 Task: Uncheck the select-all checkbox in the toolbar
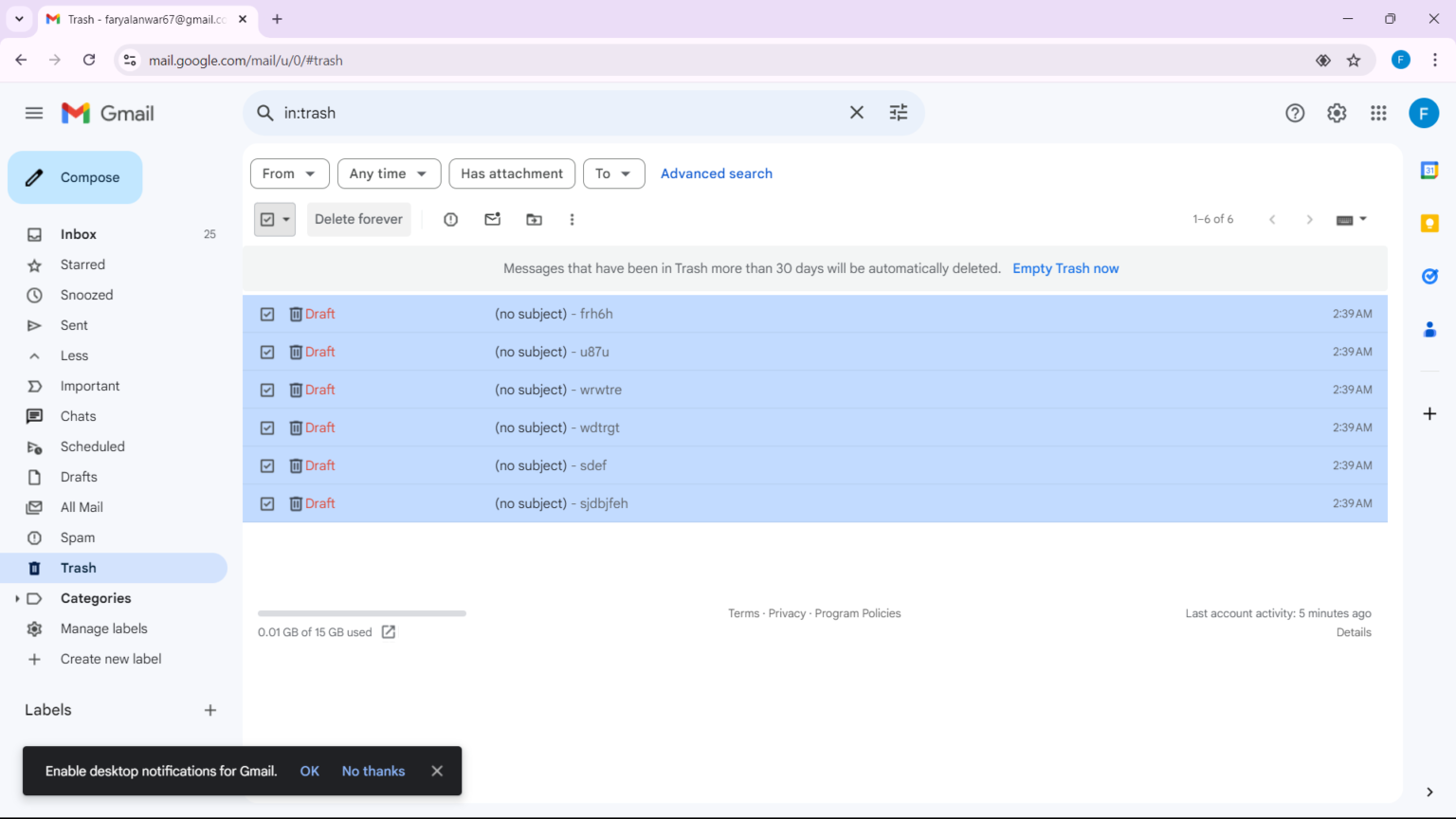coord(267,219)
